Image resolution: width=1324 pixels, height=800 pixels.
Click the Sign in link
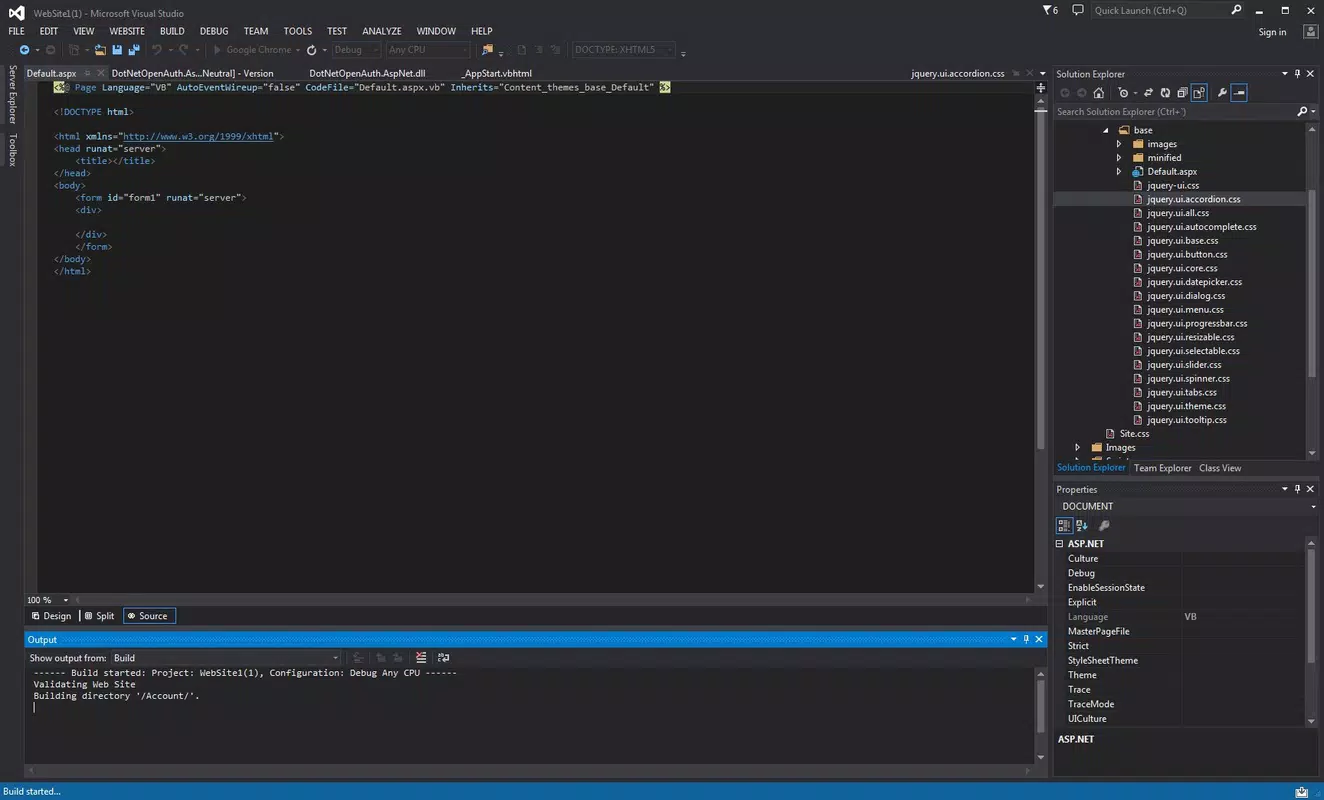(x=1272, y=32)
